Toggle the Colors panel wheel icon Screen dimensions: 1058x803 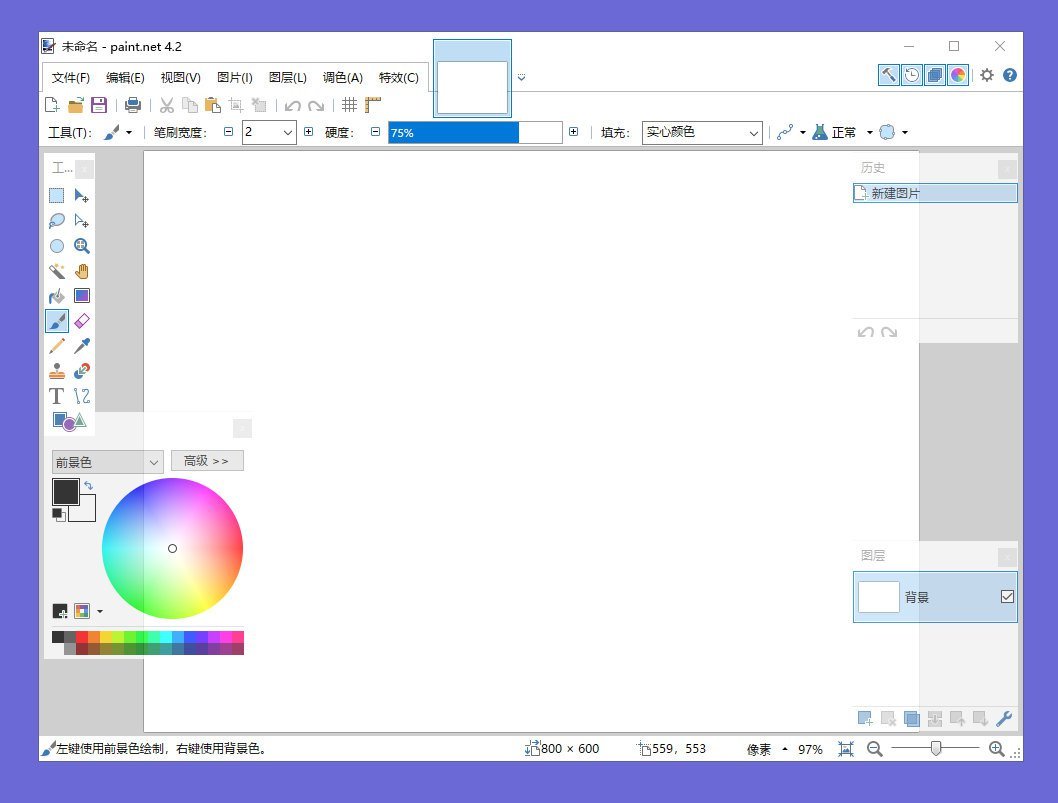(958, 74)
